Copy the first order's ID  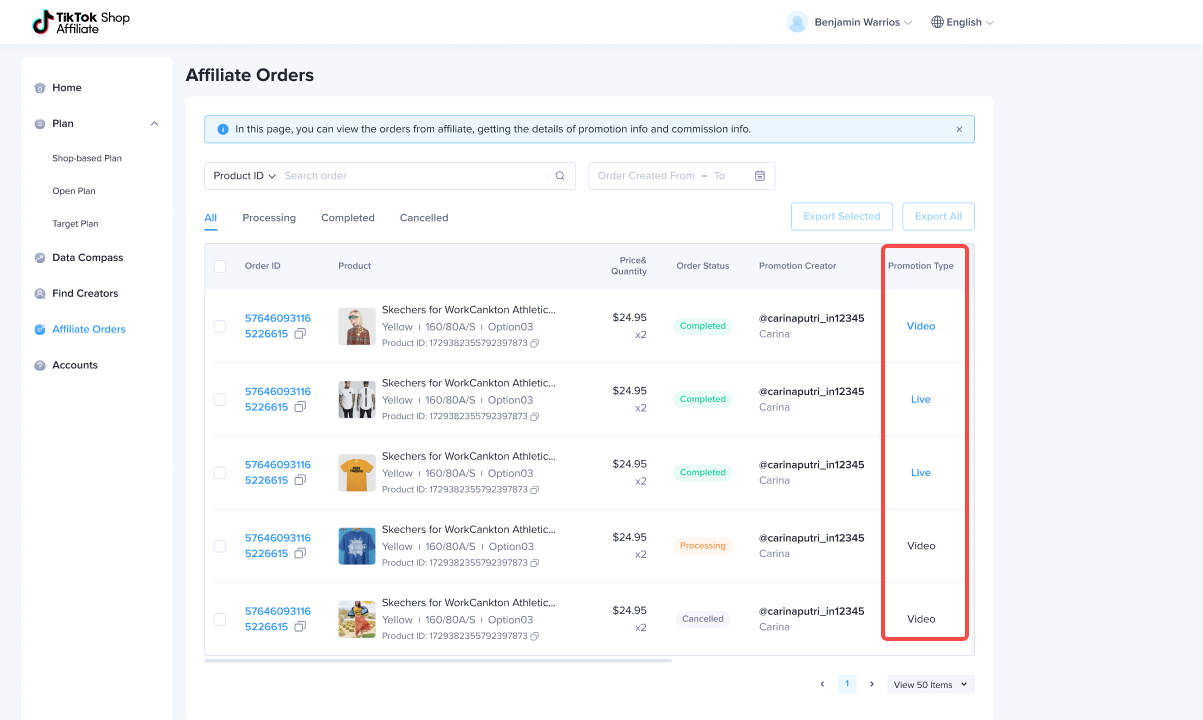point(300,334)
